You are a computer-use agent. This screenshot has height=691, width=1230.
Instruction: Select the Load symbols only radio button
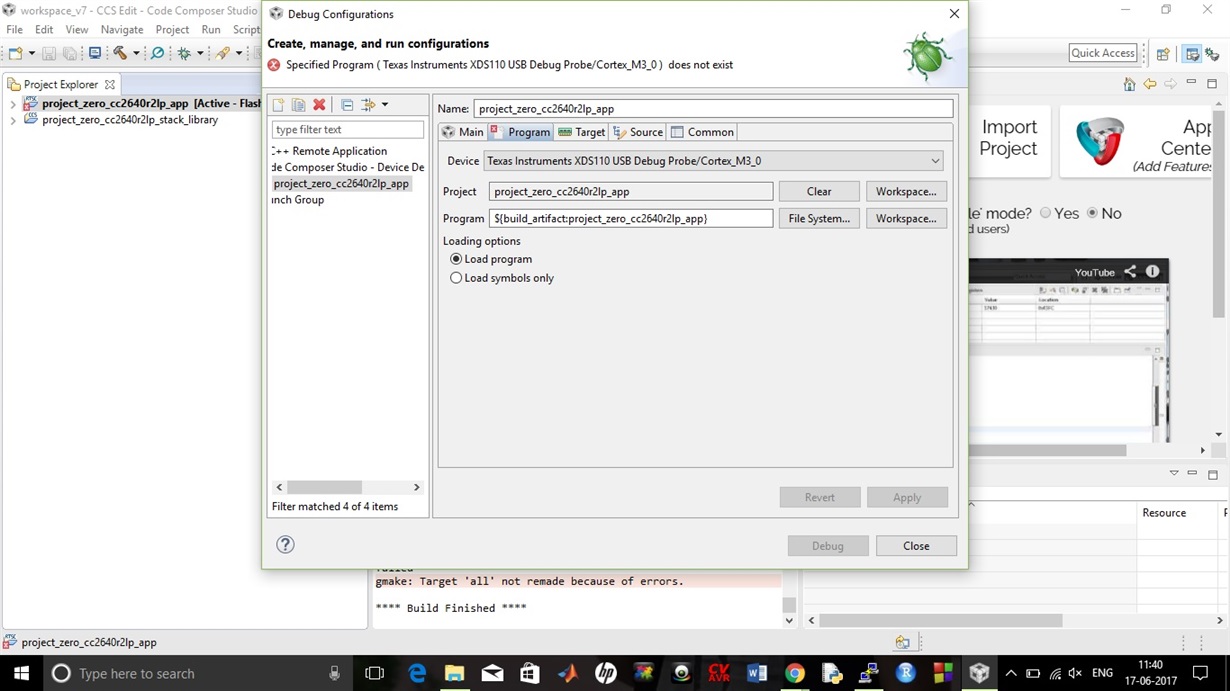[x=456, y=278]
